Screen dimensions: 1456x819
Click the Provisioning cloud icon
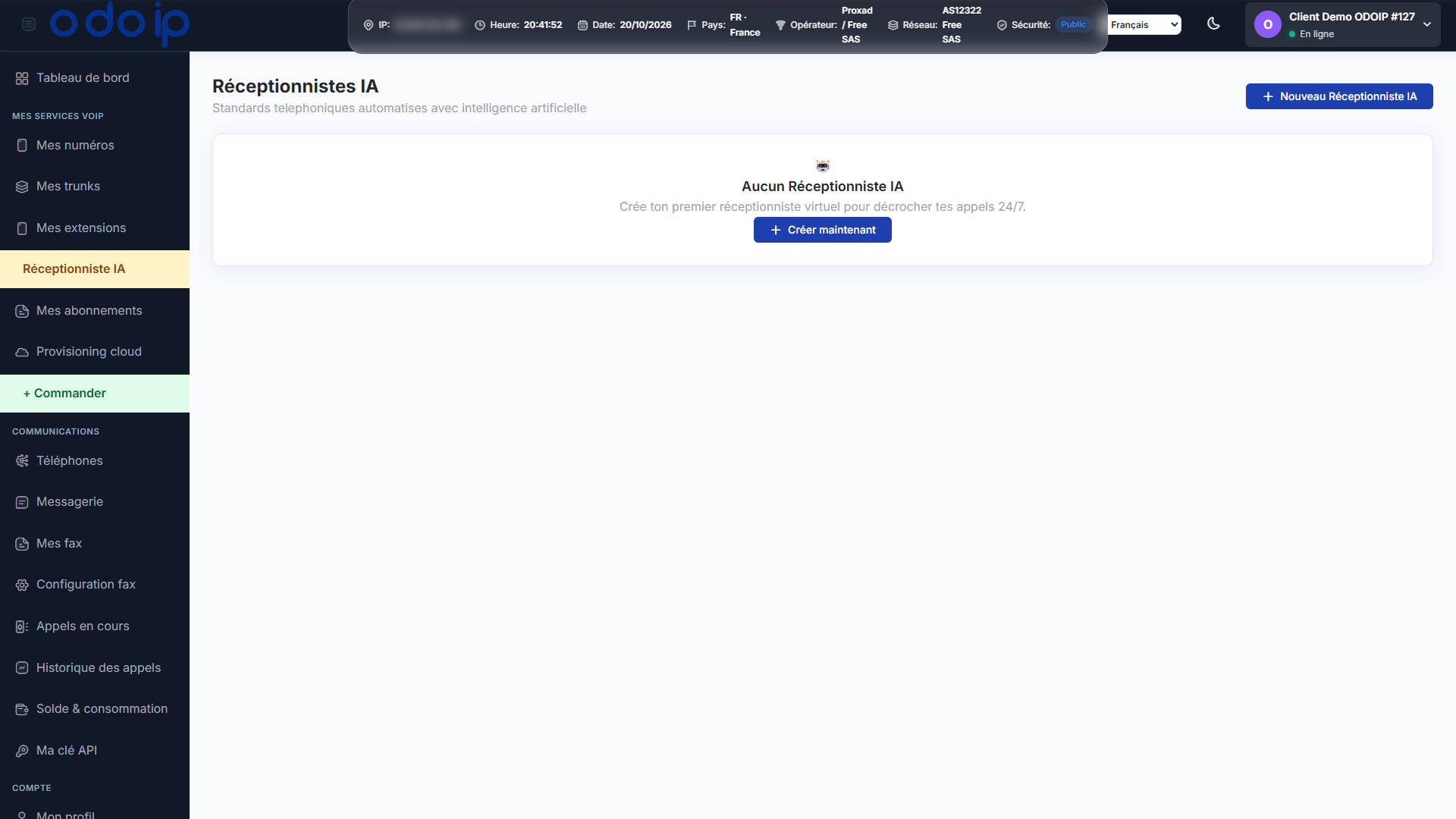(22, 352)
